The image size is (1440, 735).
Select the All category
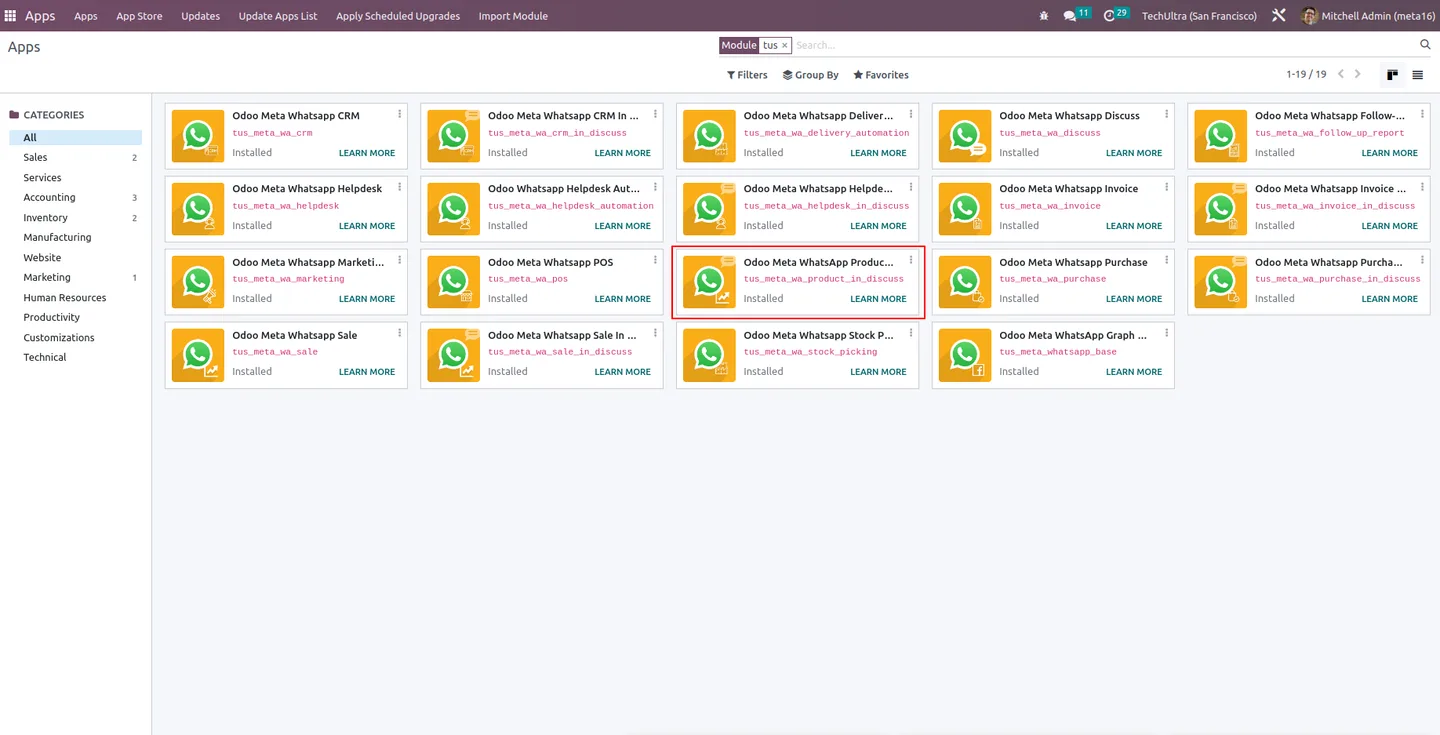[x=76, y=138]
